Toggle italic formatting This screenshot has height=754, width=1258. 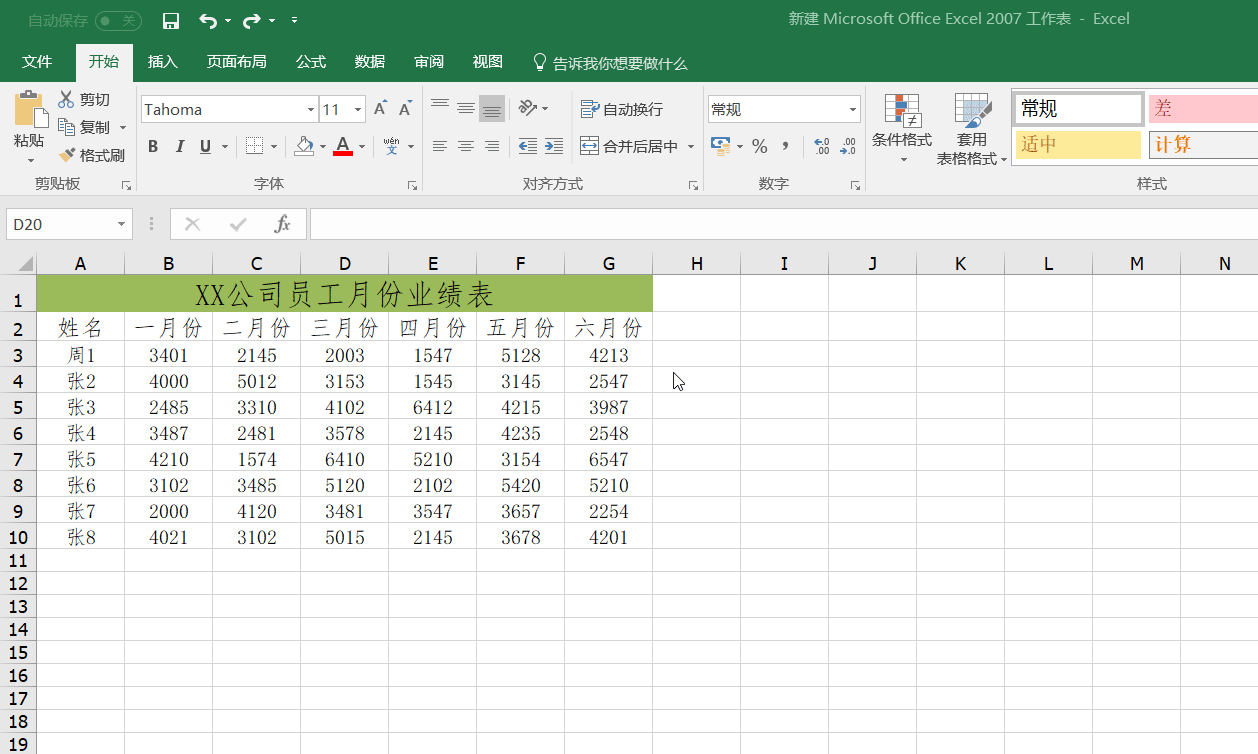coord(180,147)
